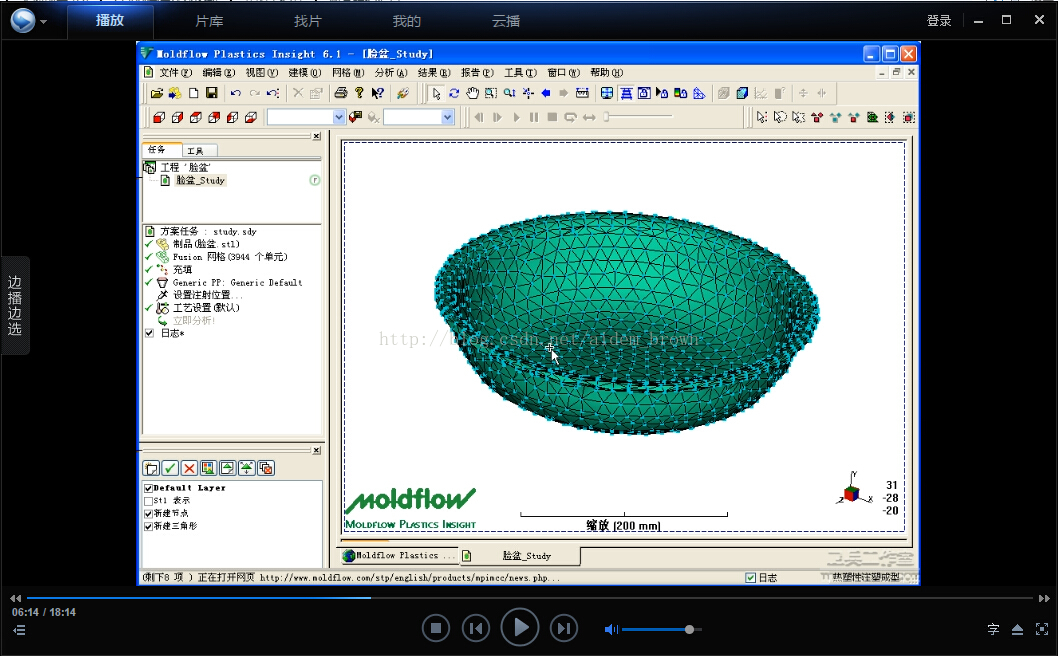Viewport: 1058px width, 656px height.
Task: Click the green check Activate layer icon
Action: [170, 468]
